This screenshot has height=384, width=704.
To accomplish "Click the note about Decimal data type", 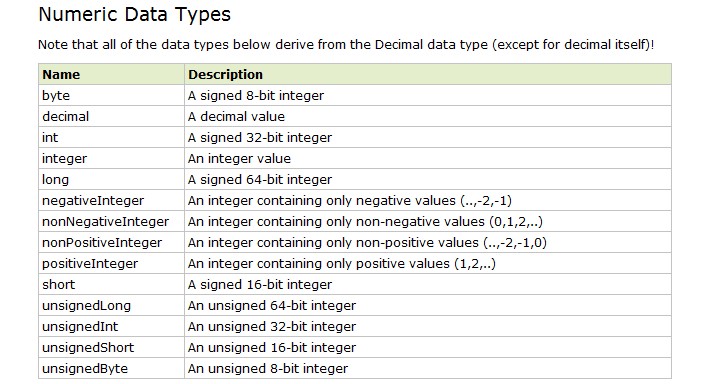I will pos(346,45).
